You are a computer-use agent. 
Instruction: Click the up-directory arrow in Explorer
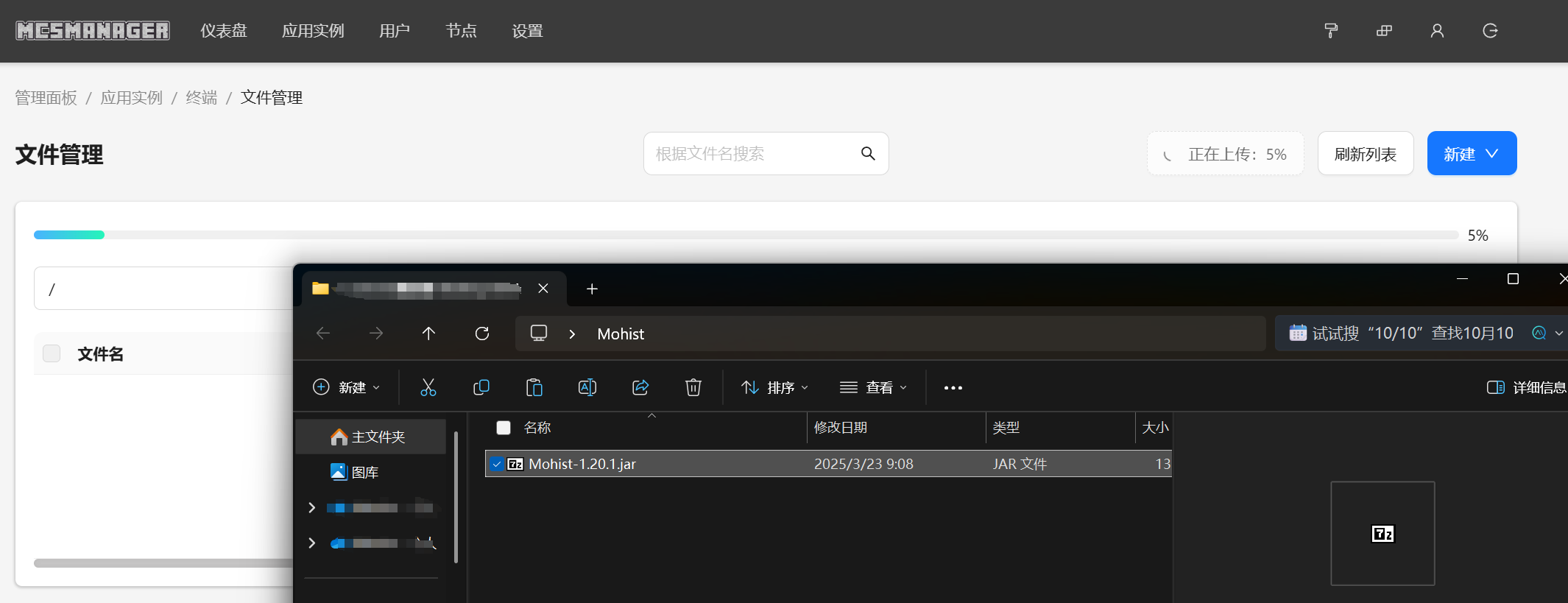coord(428,334)
